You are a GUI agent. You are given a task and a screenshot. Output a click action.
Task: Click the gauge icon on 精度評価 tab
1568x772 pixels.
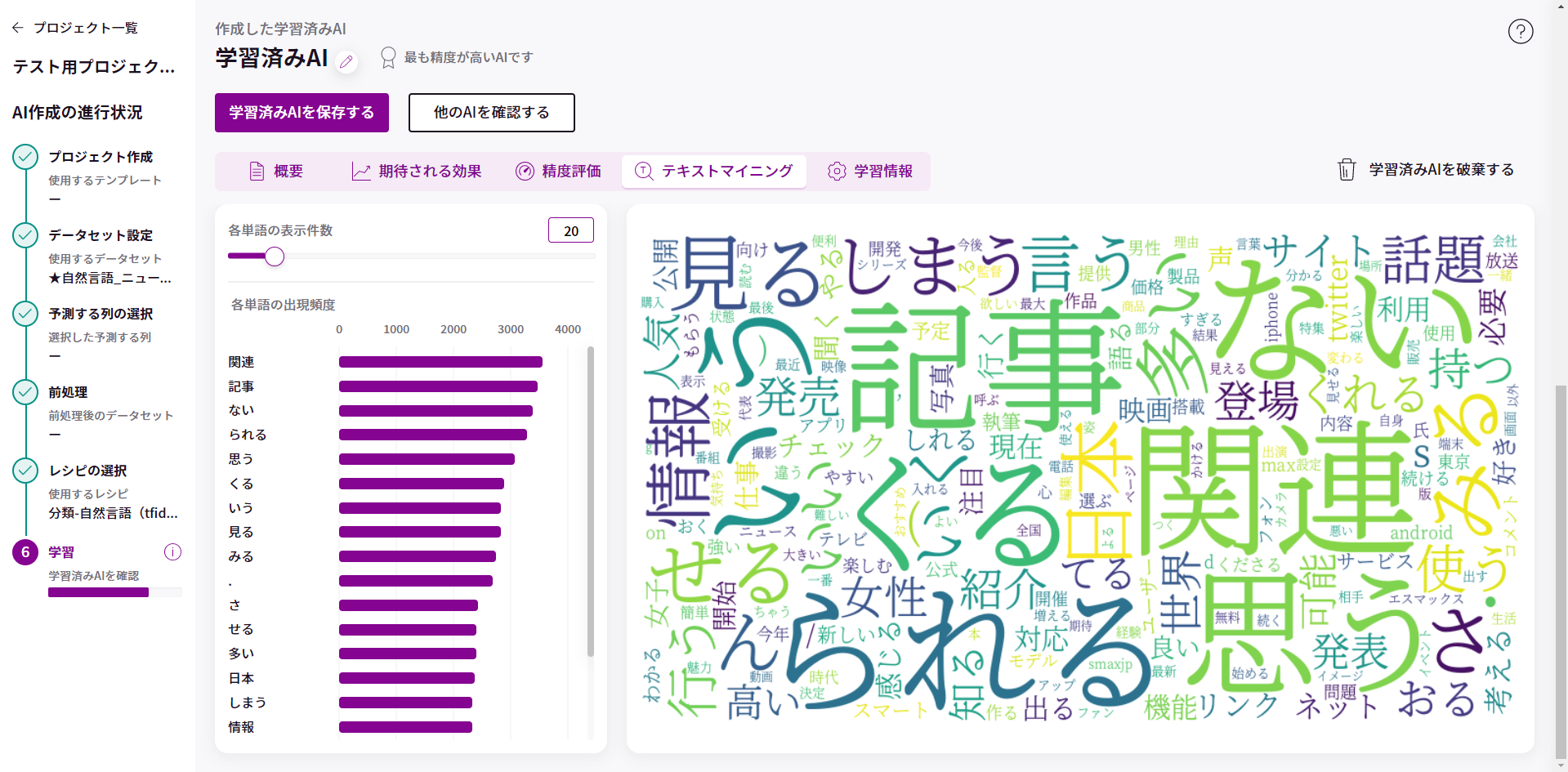pos(525,172)
